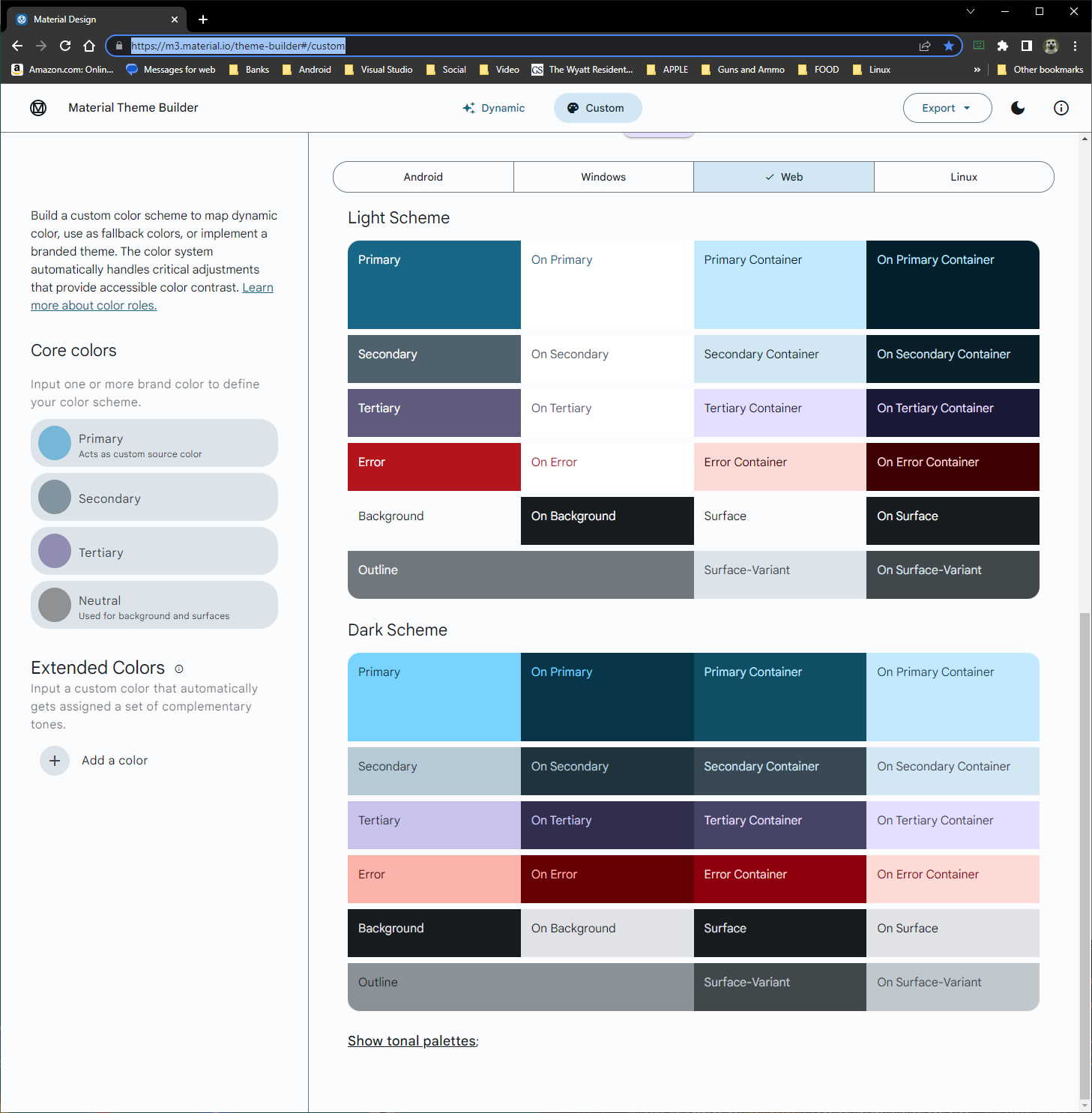The width and height of the screenshot is (1092, 1113).
Task: Open the tab search chevron
Action: [x=971, y=11]
